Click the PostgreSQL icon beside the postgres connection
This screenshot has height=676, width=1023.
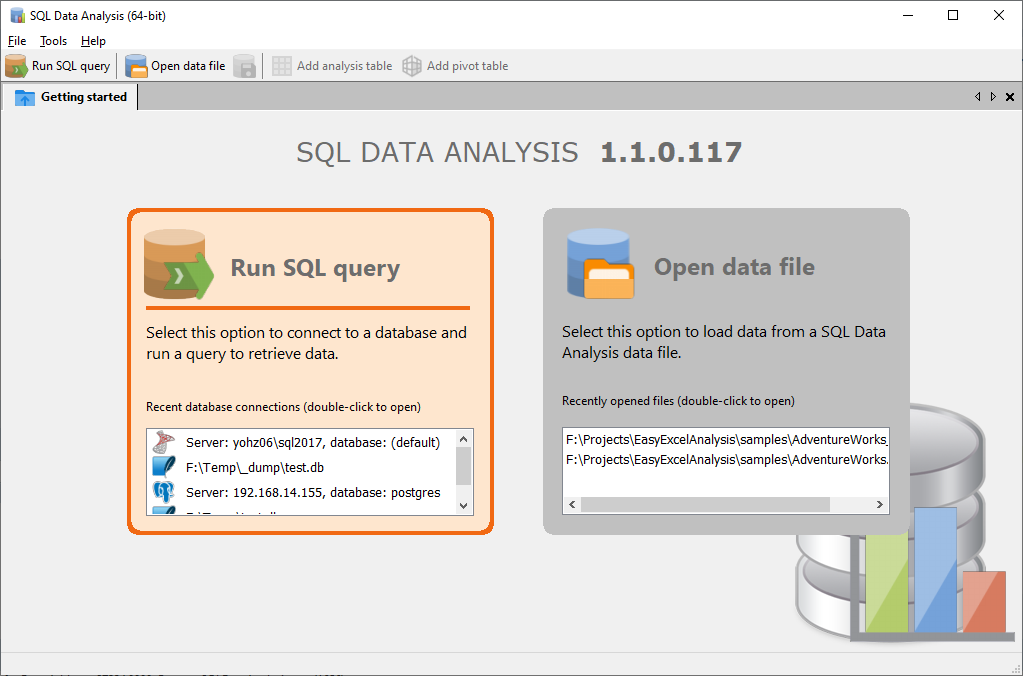pyautogui.click(x=166, y=491)
